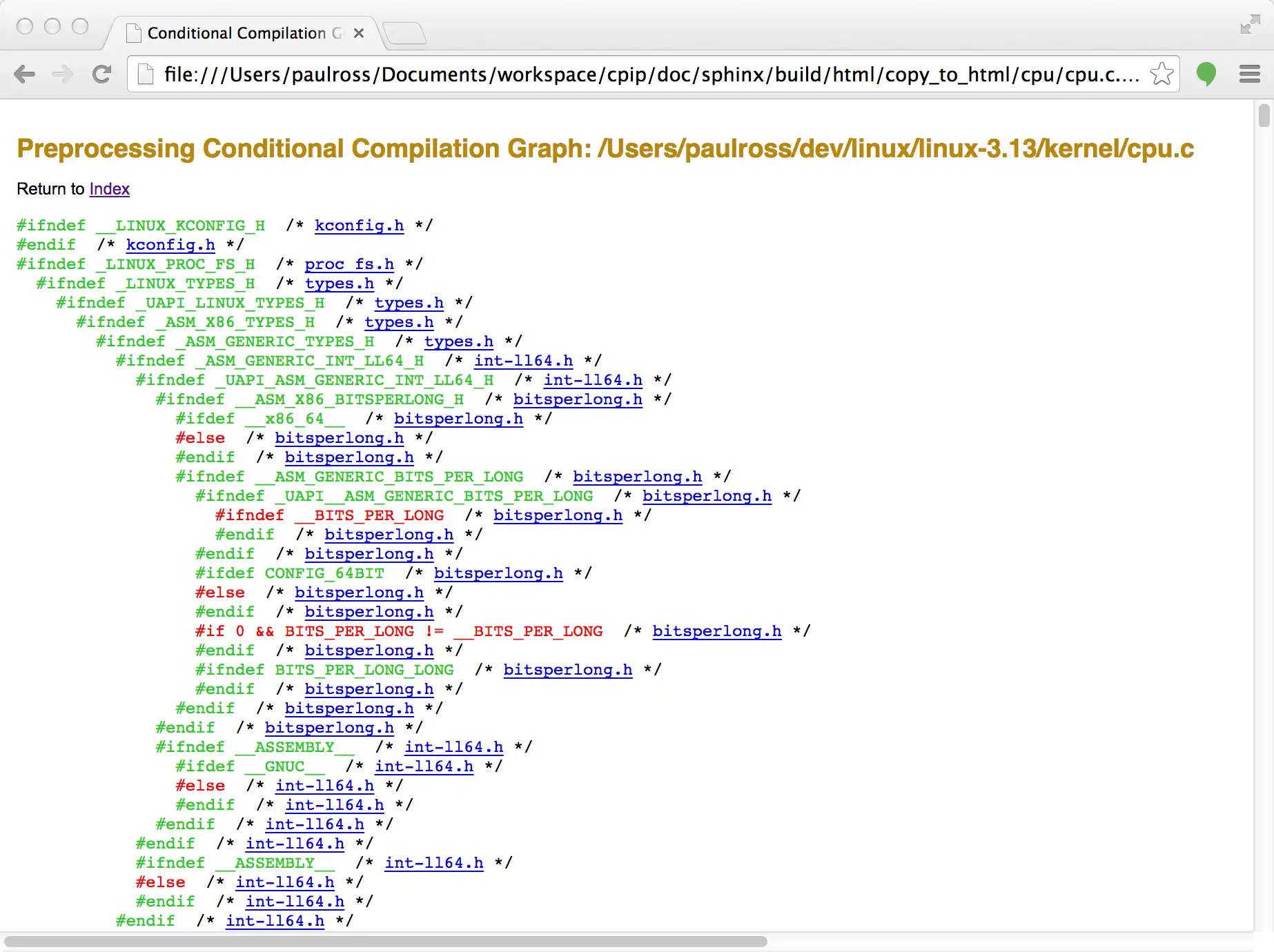The image size is (1274, 952).
Task: Toggle fullscreen with top-right arrows icon
Action: pyautogui.click(x=1250, y=24)
